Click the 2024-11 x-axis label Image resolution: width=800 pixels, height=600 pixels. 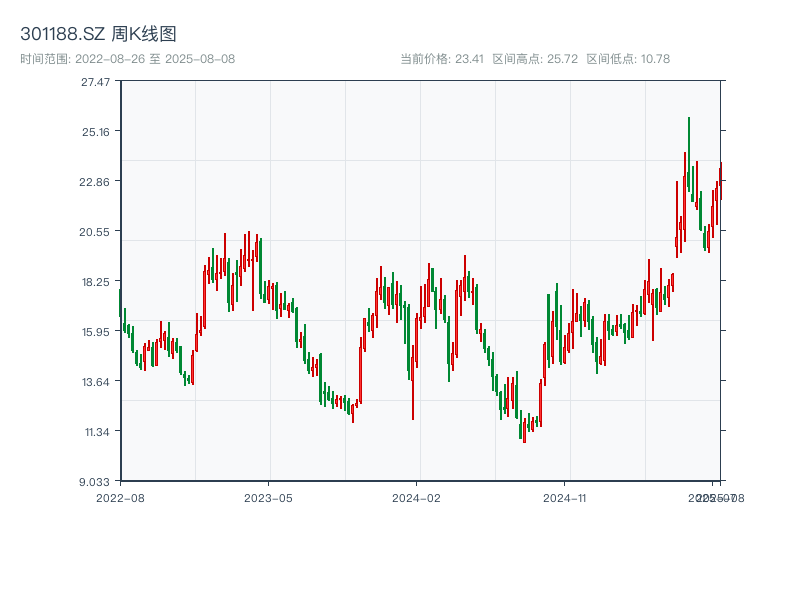point(565,498)
